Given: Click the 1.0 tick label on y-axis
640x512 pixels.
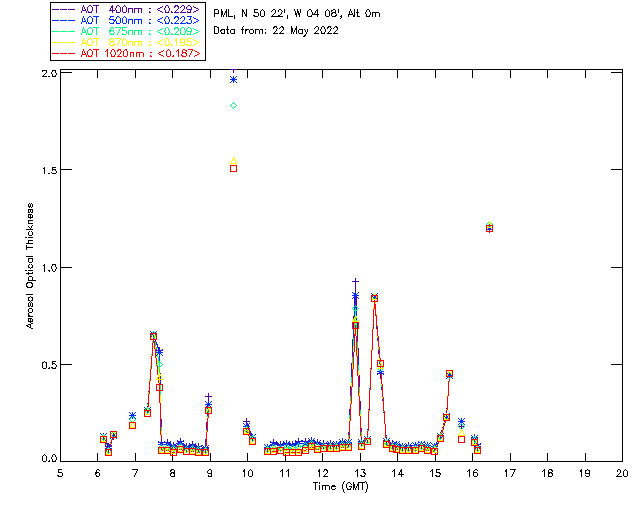Looking at the screenshot, I should tap(49, 268).
